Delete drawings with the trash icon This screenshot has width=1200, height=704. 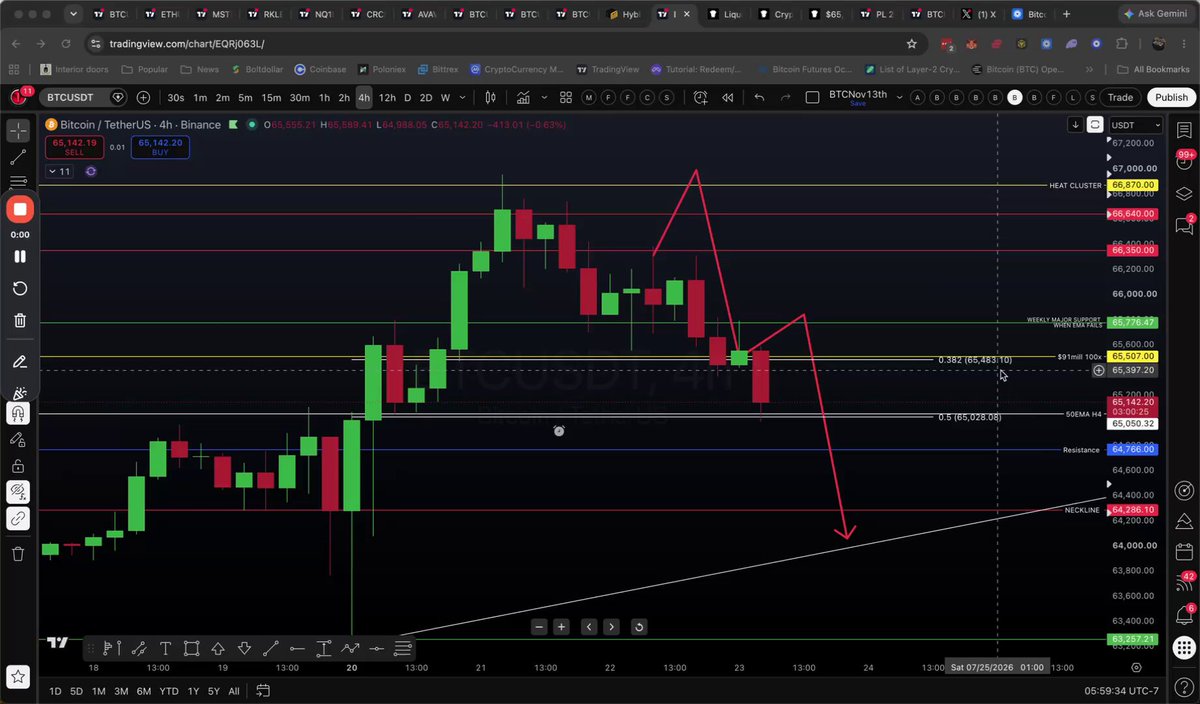18,553
